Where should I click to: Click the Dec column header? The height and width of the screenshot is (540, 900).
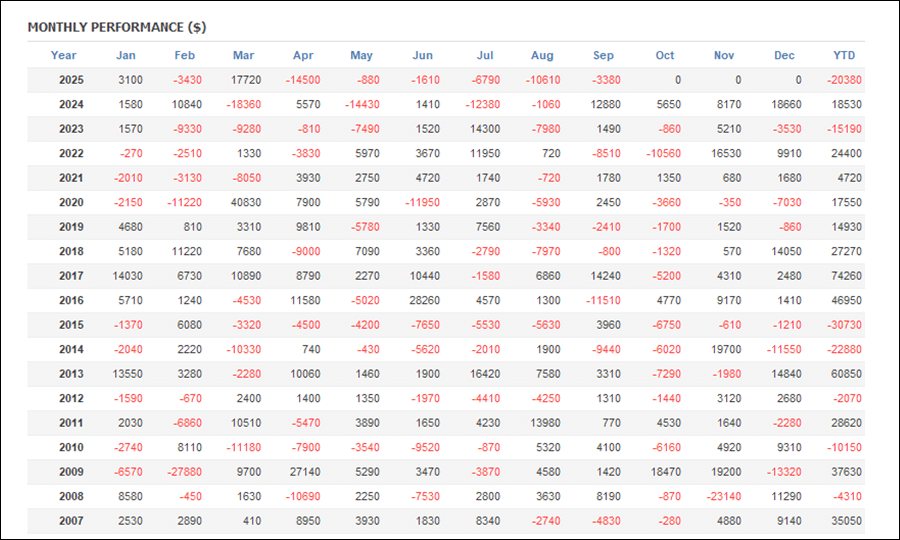coord(784,55)
